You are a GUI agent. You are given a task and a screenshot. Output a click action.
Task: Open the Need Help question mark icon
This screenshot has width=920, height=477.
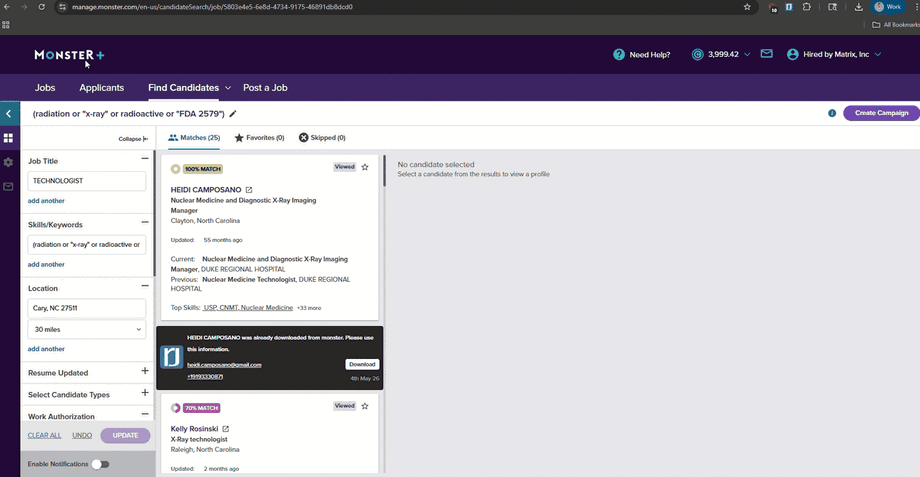click(618, 55)
